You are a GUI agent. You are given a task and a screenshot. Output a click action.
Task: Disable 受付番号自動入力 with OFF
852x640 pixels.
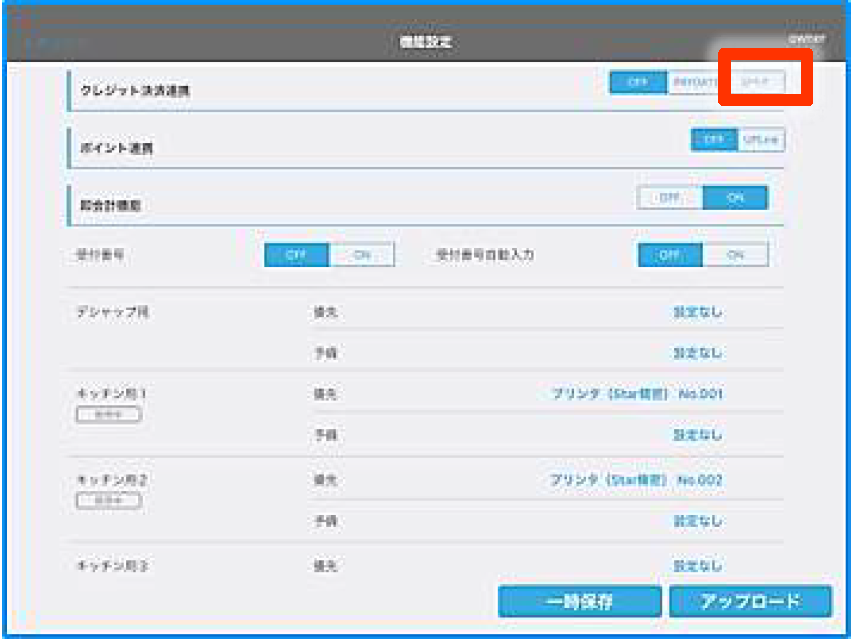pos(670,255)
